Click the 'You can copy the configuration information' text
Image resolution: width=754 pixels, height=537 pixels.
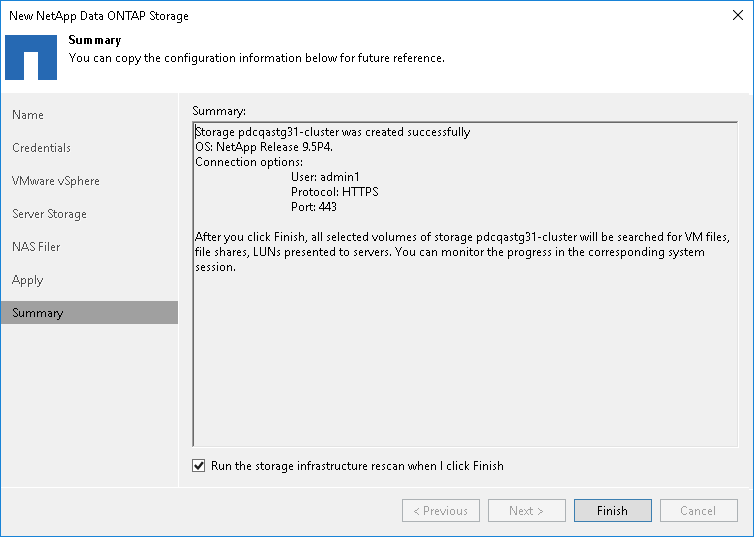(256, 58)
